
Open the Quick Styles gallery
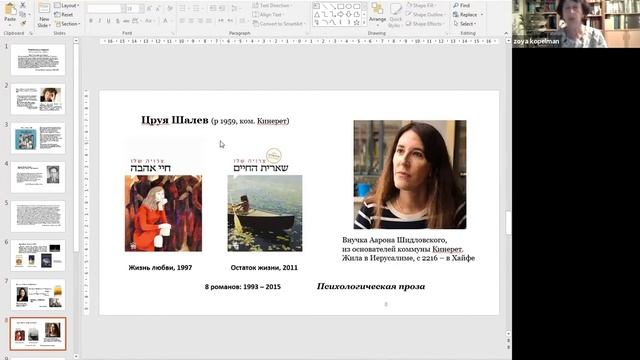tap(396, 15)
